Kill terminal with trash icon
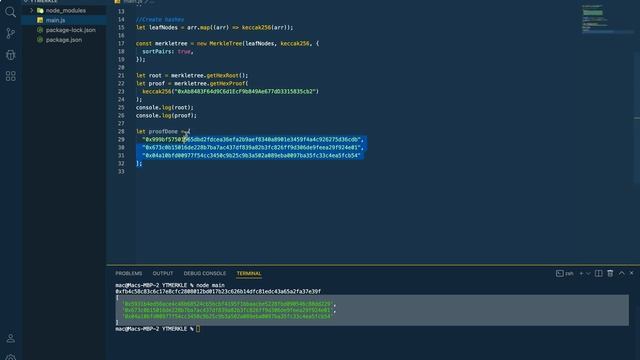 [610, 273]
